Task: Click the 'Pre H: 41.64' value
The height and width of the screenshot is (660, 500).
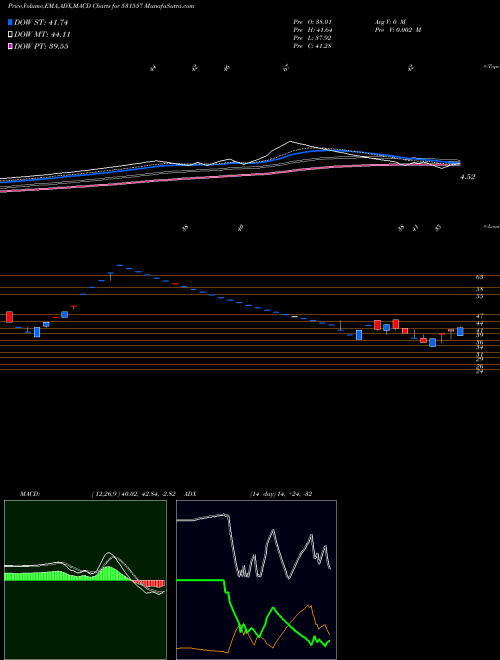Action: click(x=312, y=30)
